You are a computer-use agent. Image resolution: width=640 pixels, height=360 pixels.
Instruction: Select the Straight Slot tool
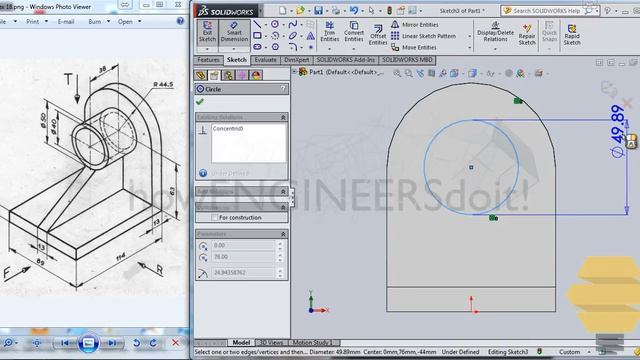257,47
